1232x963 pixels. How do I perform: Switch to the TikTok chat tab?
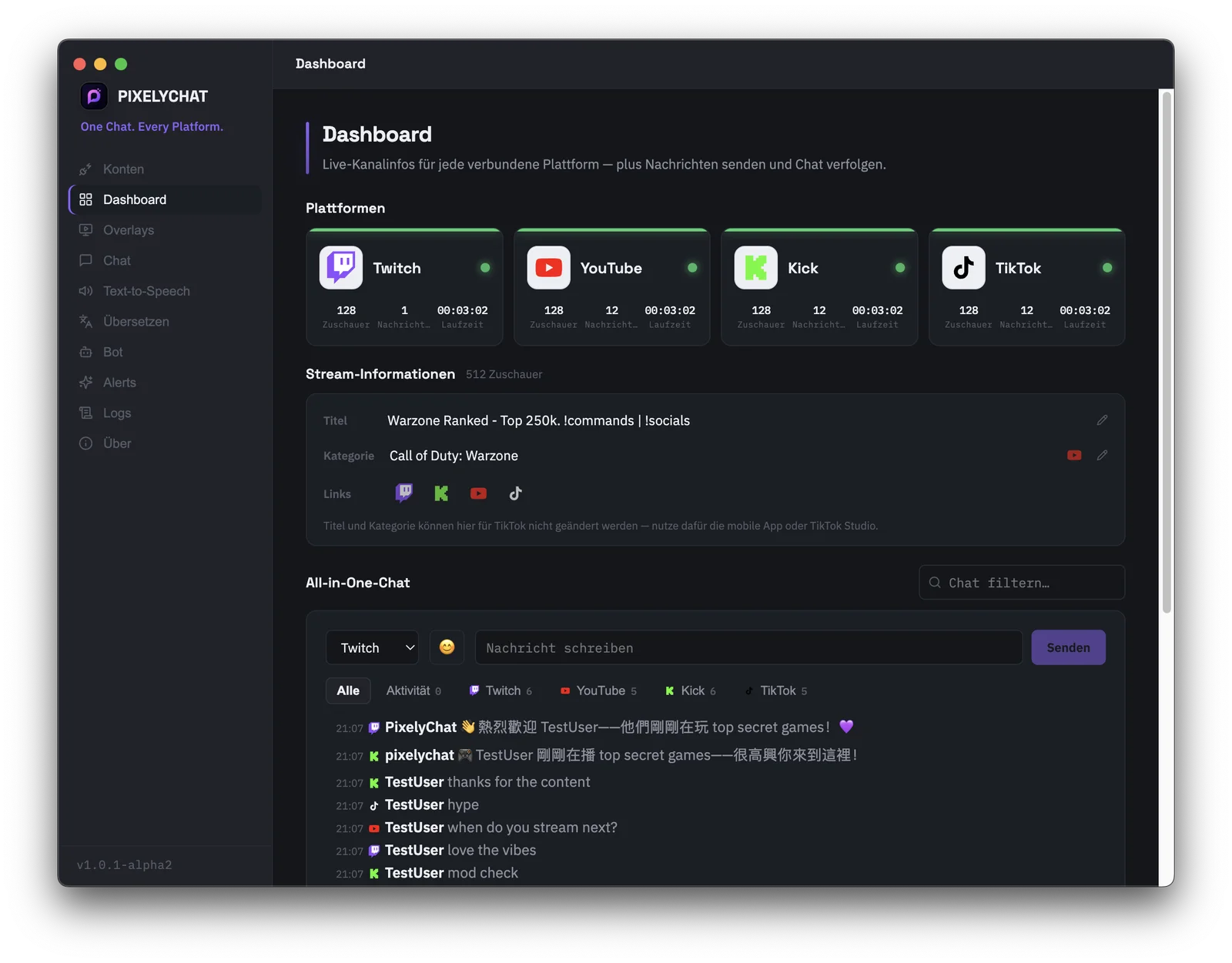point(775,690)
